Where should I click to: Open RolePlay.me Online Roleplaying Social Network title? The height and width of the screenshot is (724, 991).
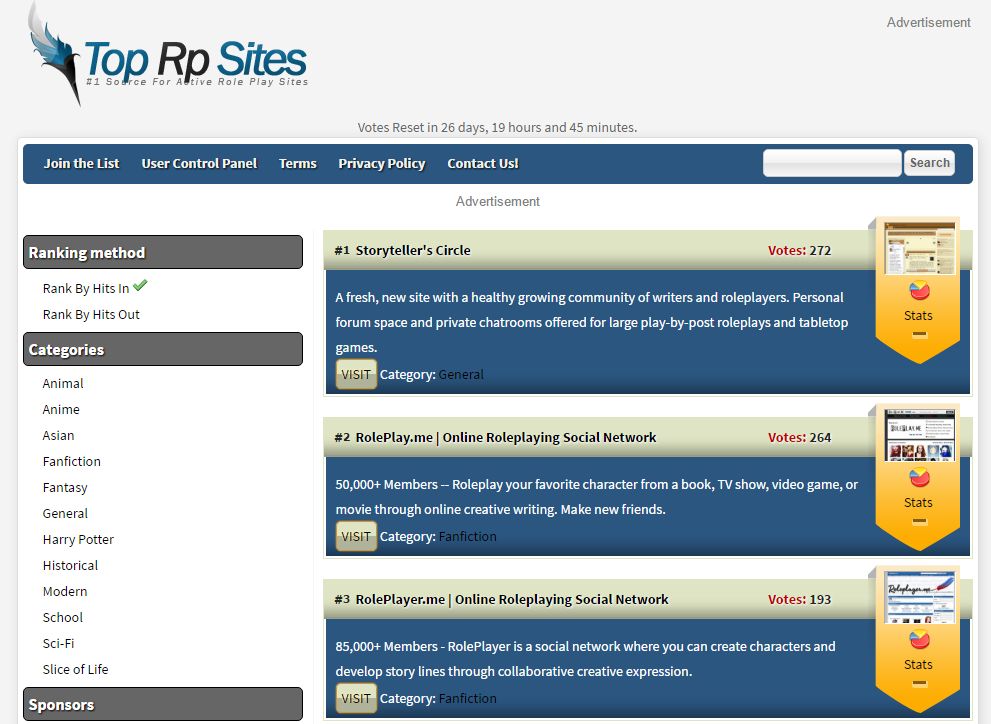click(x=506, y=437)
